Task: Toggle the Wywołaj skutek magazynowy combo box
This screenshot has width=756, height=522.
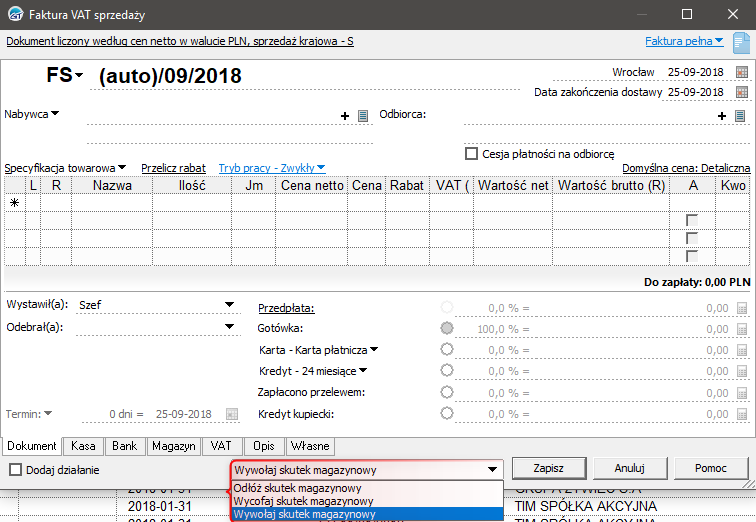Action: 367,469
